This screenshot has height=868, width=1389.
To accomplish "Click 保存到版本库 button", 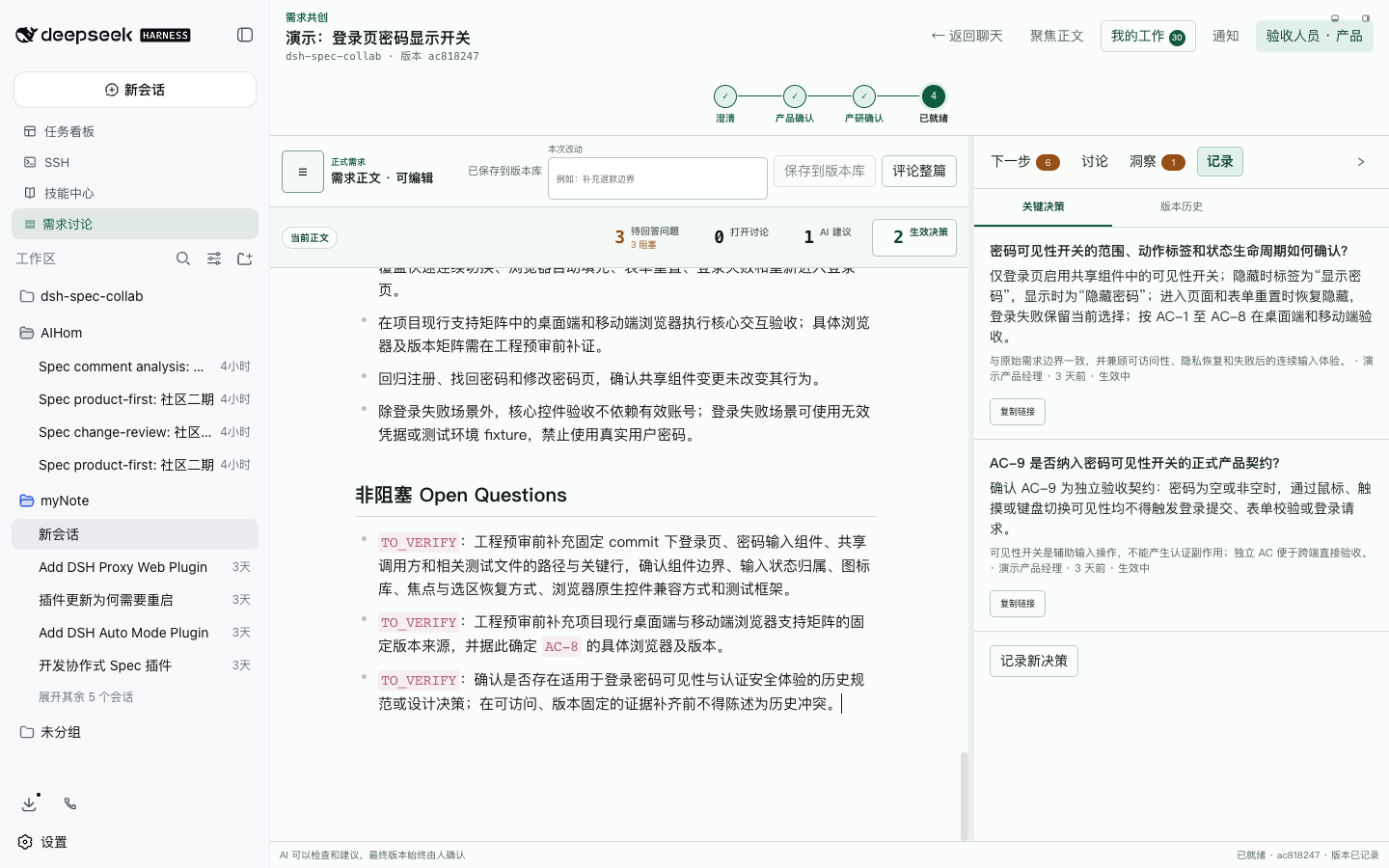I will 825,171.
